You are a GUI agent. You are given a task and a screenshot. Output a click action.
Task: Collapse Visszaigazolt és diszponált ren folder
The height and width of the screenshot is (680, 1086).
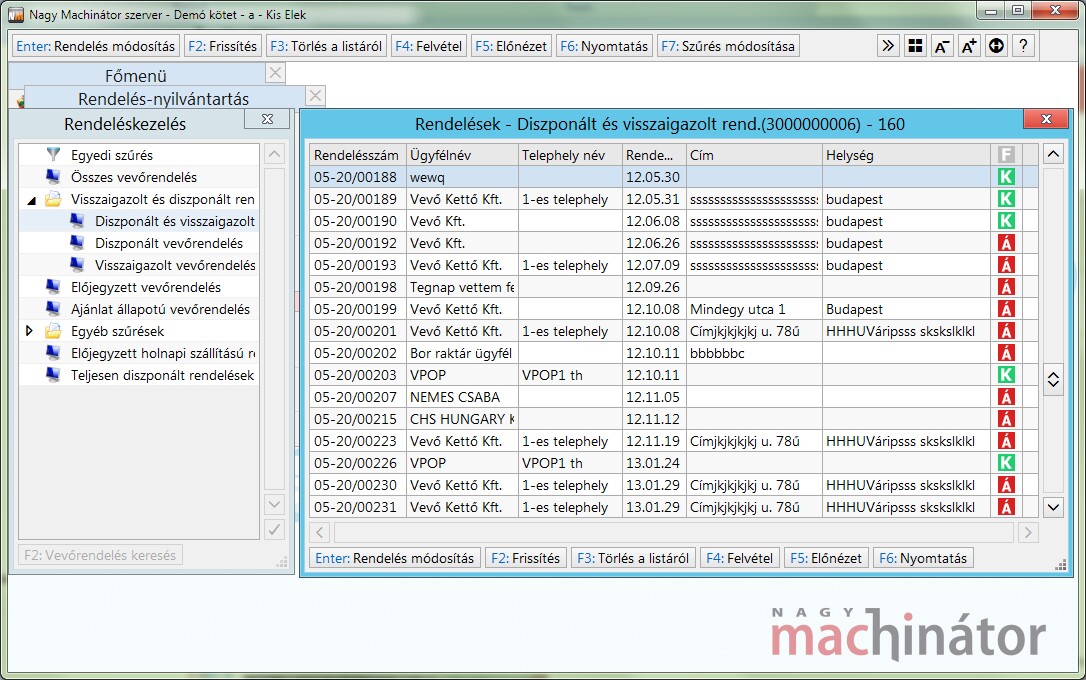coord(31,200)
